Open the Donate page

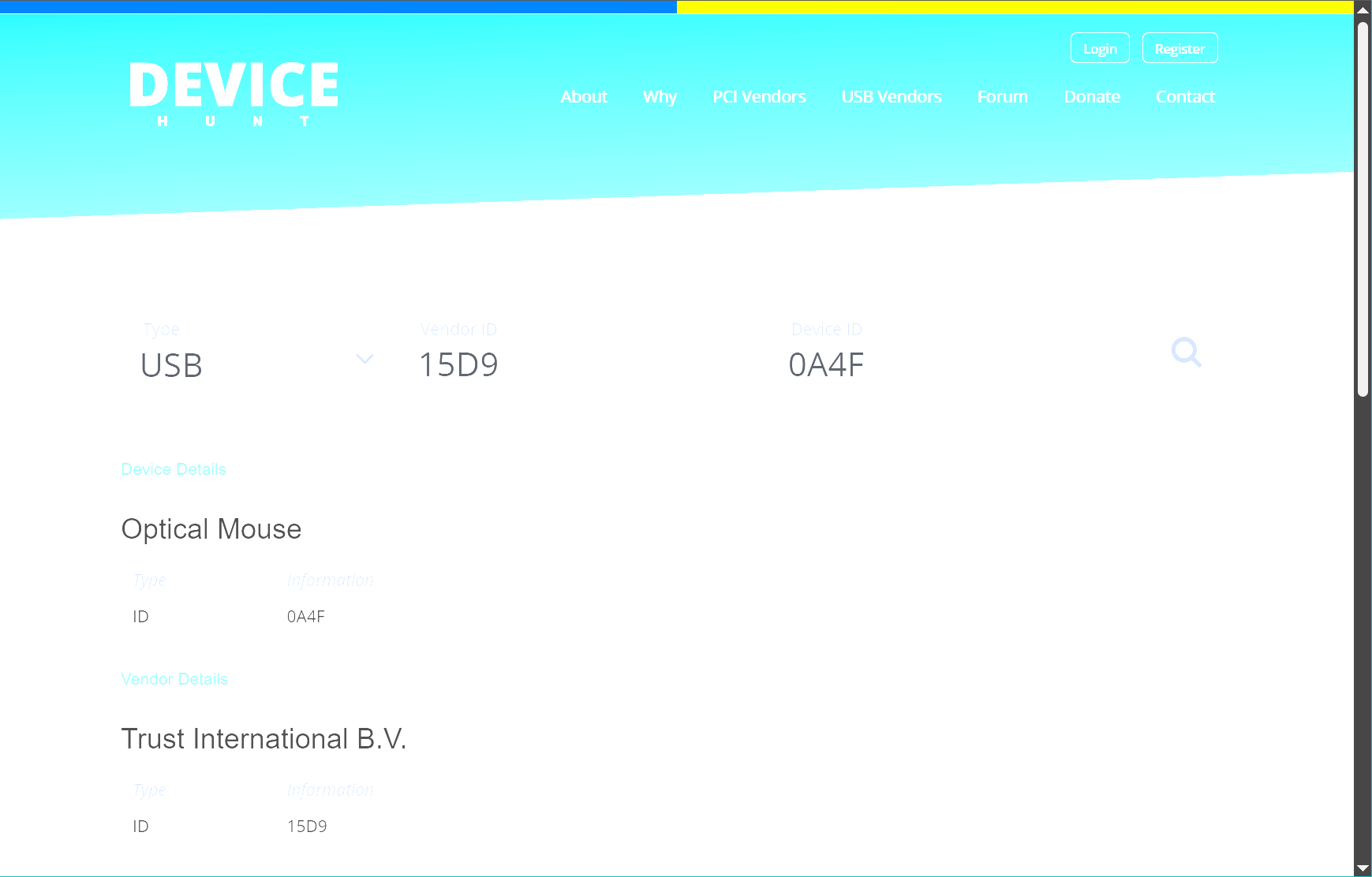click(x=1092, y=97)
